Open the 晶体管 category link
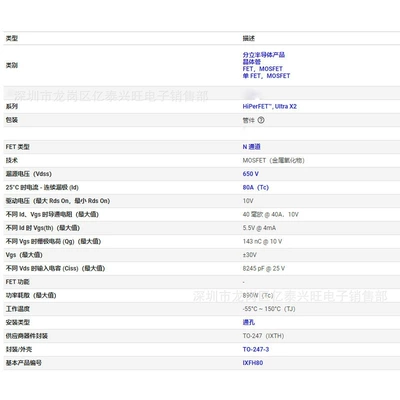The width and height of the screenshot is (400, 400). (252, 62)
